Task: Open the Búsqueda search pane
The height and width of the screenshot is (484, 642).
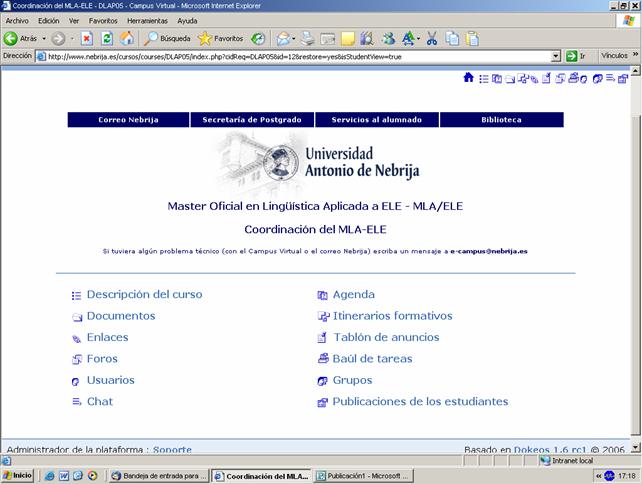Action: (167, 38)
